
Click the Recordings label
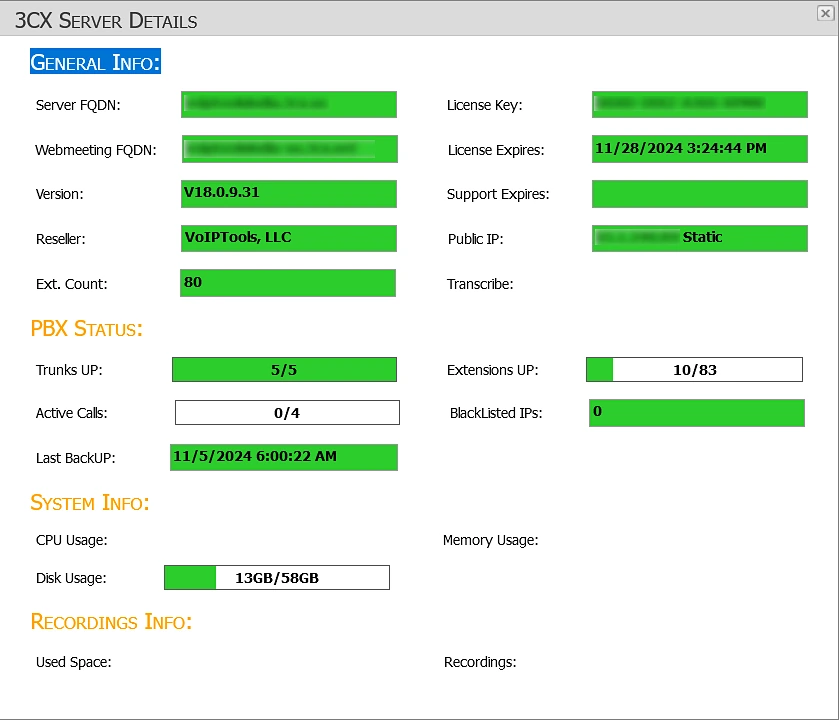480,662
